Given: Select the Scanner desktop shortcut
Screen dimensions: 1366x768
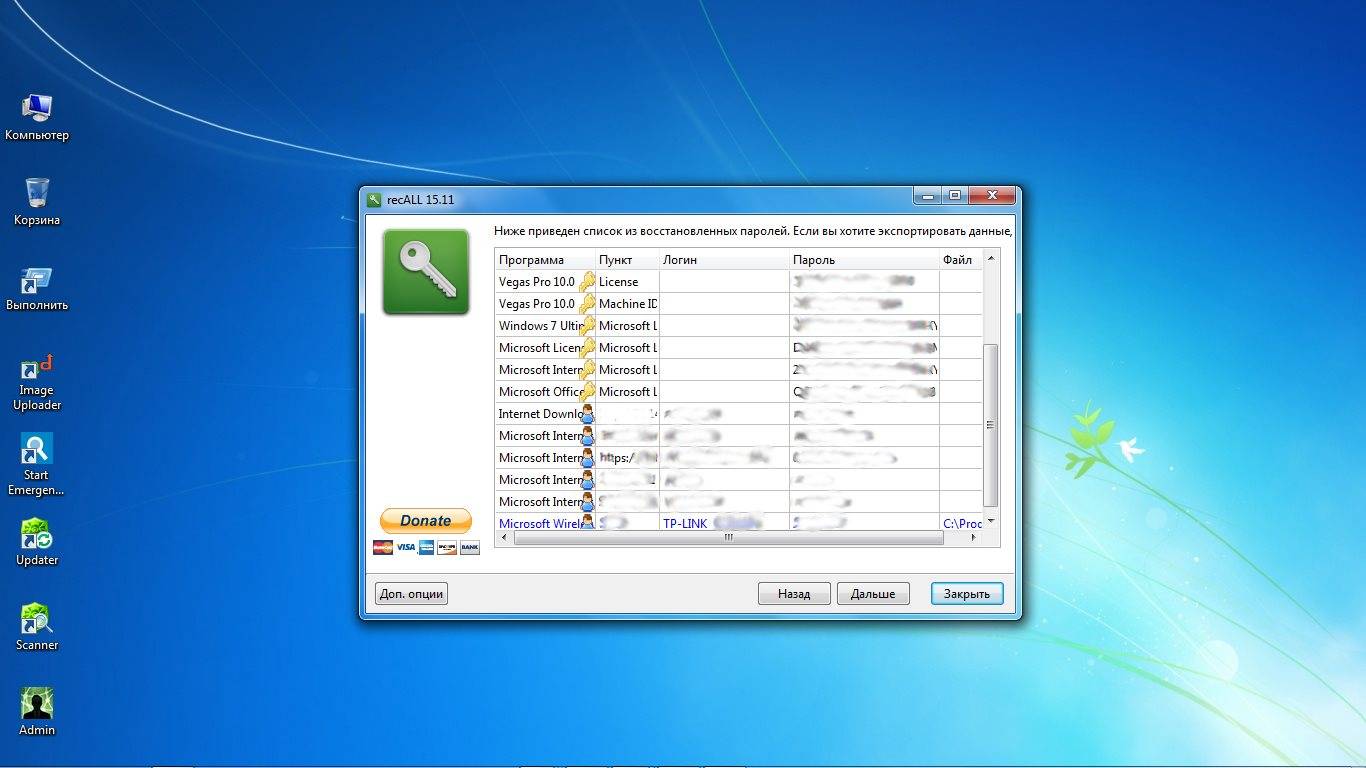Looking at the screenshot, I should click(37, 627).
